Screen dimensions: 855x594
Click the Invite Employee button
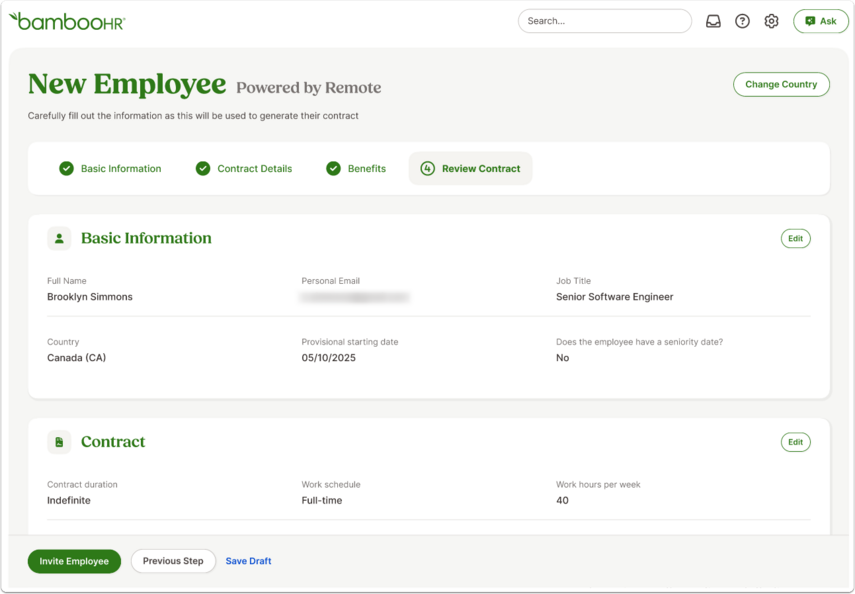tap(74, 561)
